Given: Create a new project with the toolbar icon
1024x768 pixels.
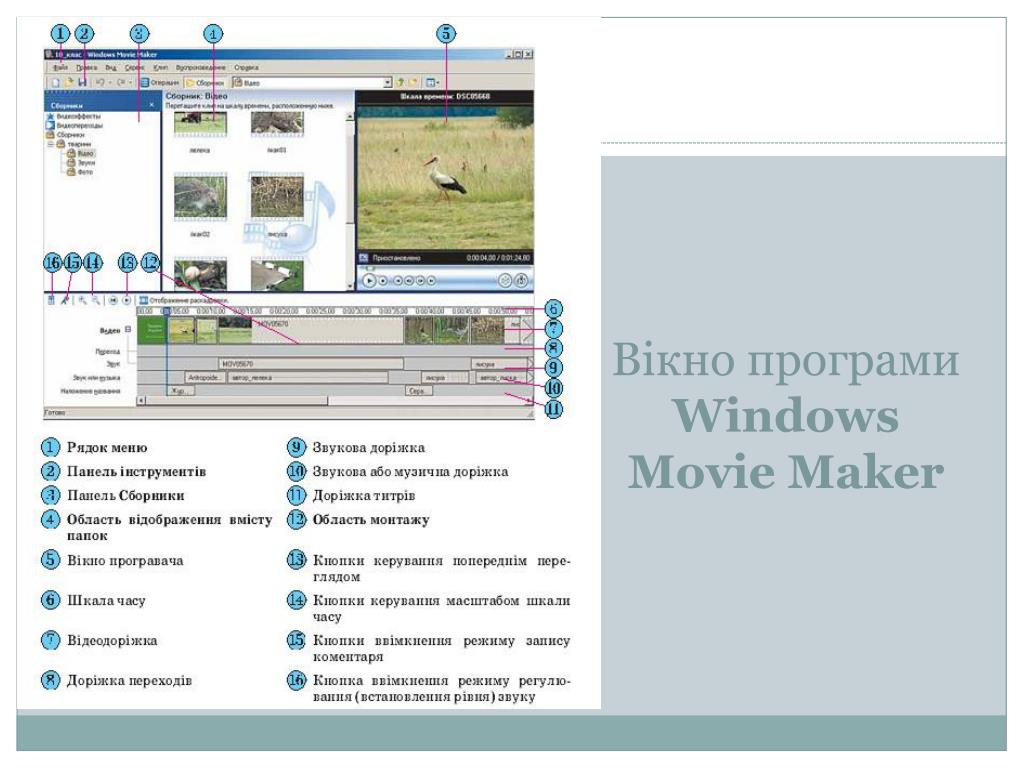Looking at the screenshot, I should [x=56, y=83].
